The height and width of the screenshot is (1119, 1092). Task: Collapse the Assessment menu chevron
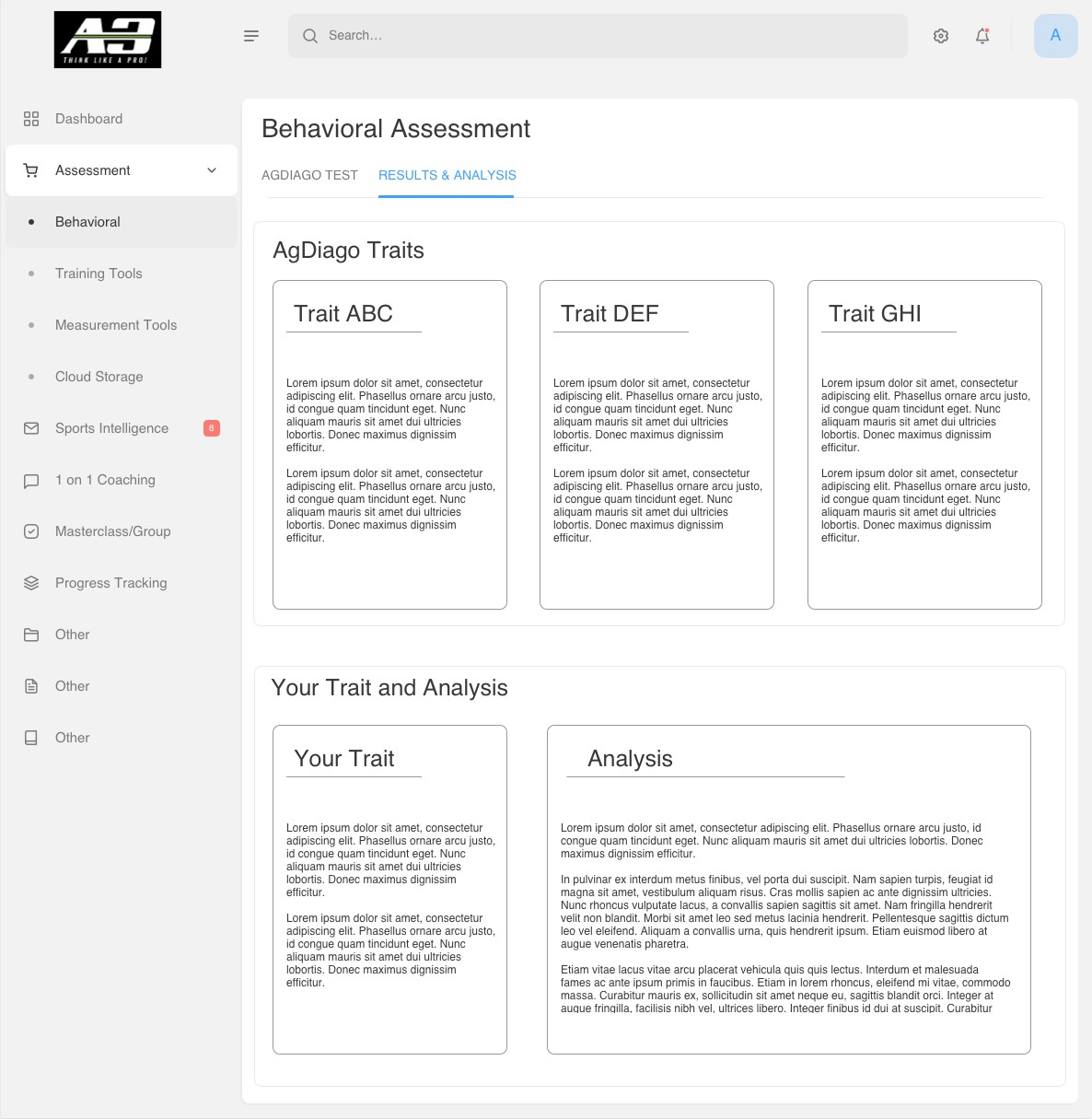[212, 170]
